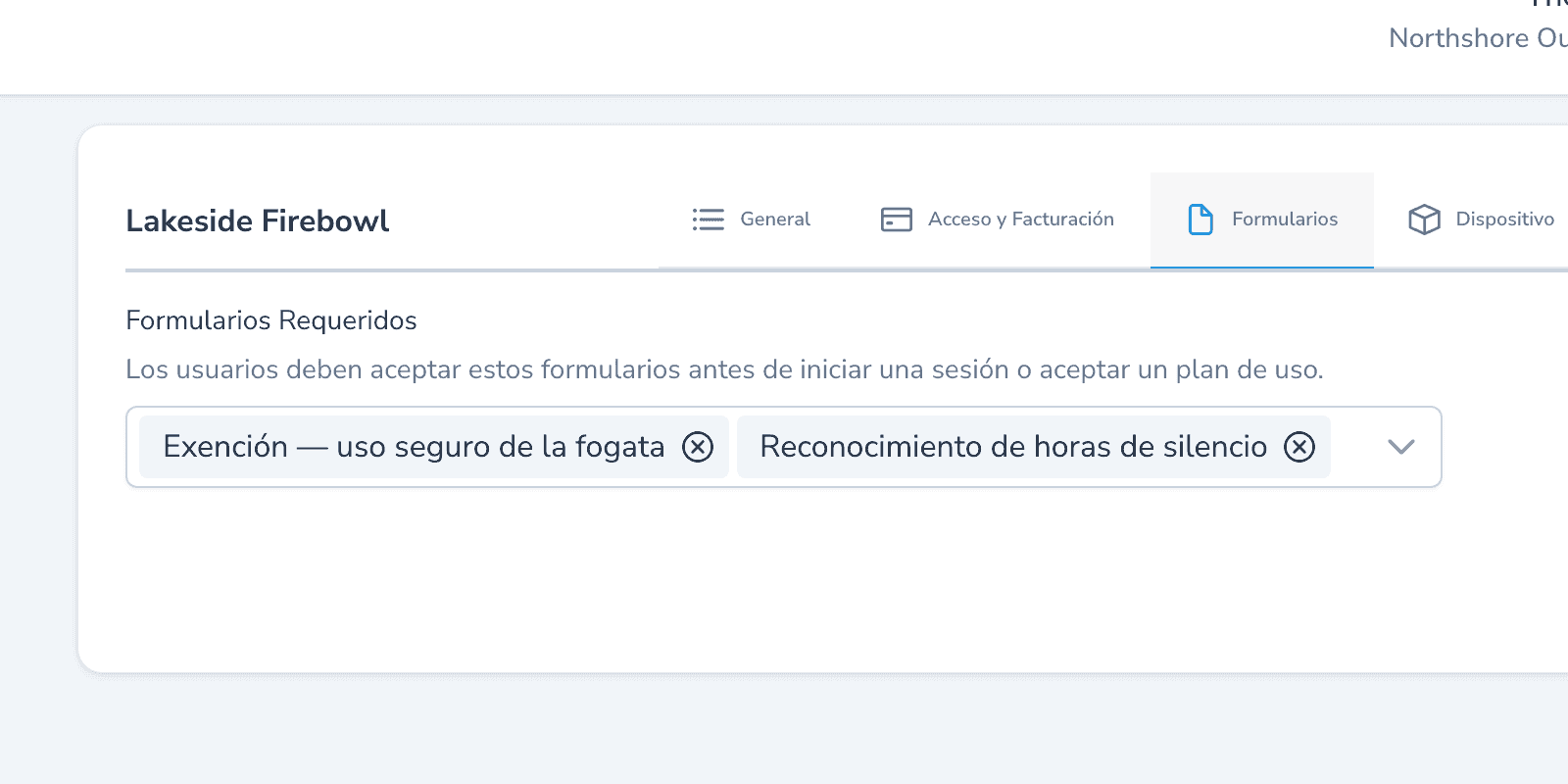This screenshot has width=1568, height=784.
Task: Click the General list icon
Action: tap(708, 220)
